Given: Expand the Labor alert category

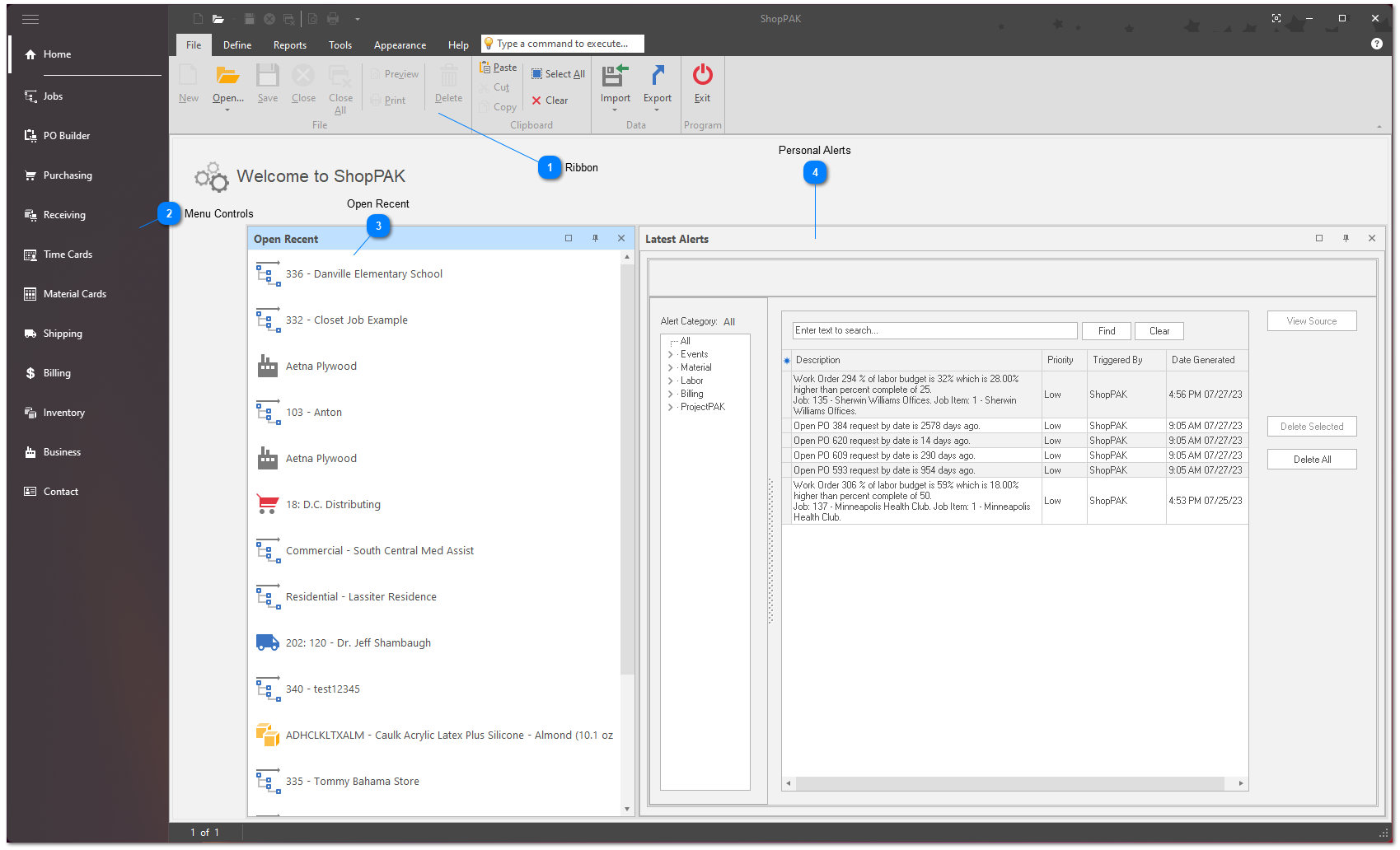Looking at the screenshot, I should [x=671, y=381].
